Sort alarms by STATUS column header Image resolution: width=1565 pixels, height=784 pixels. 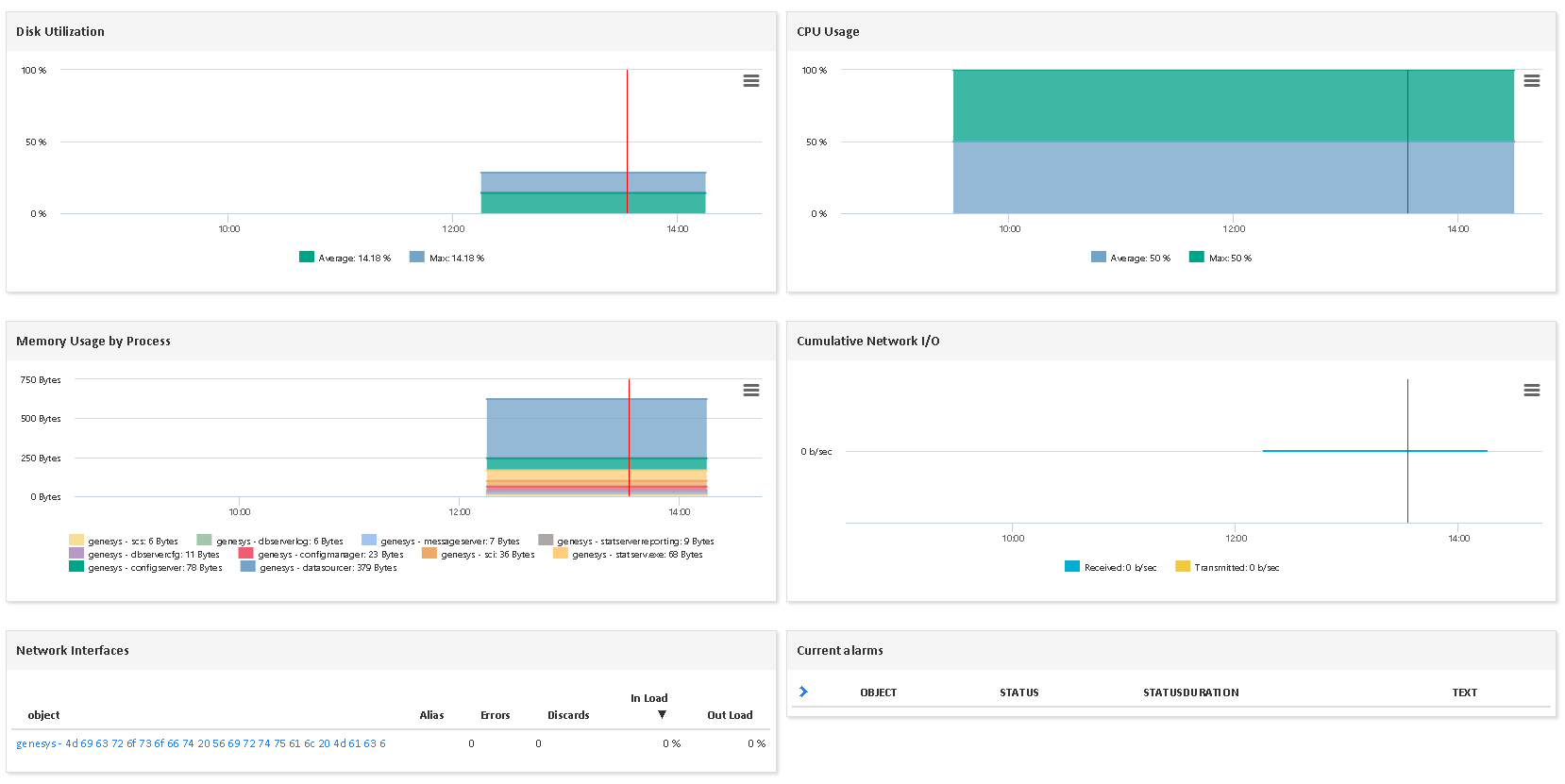pos(1018,692)
